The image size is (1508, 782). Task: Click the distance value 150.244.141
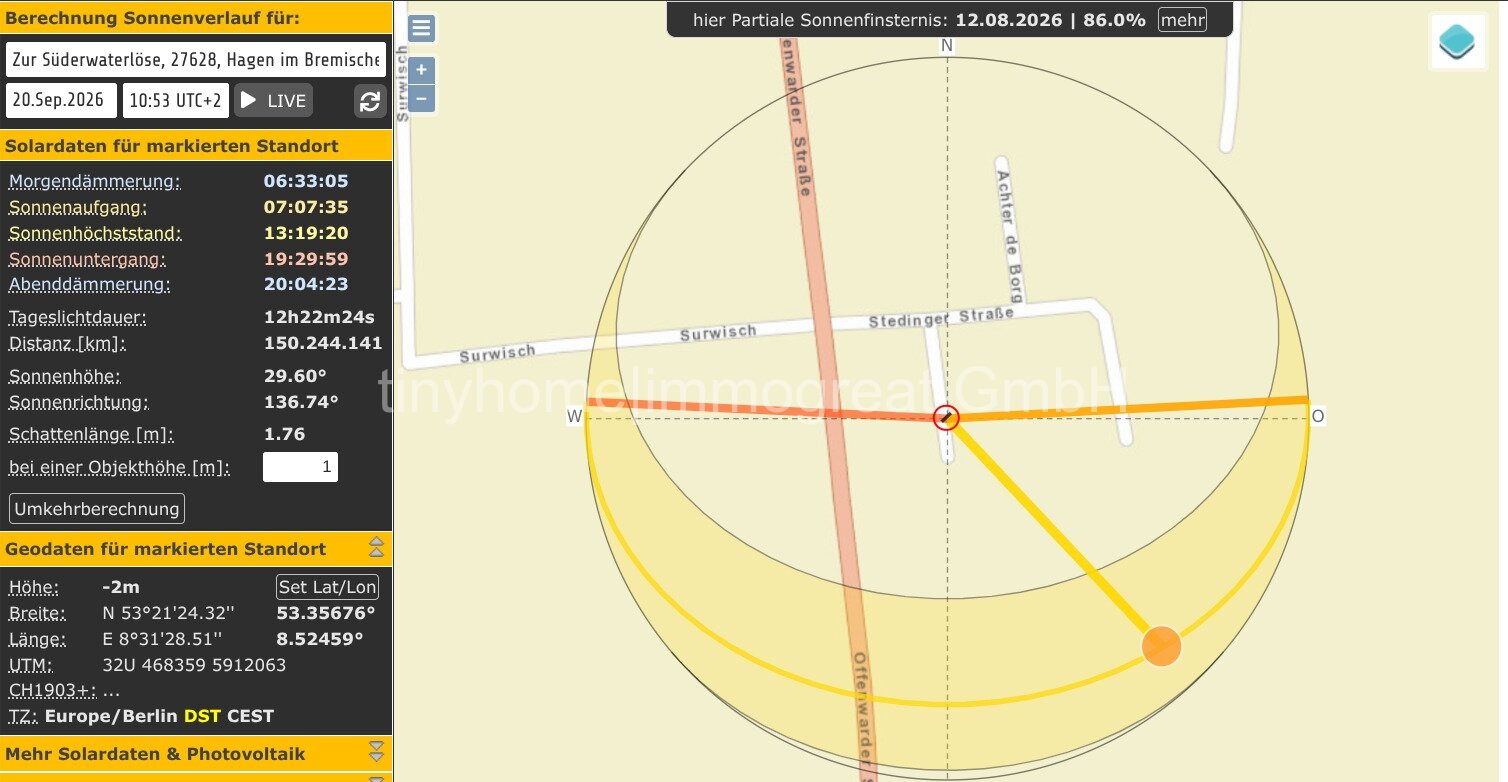[x=323, y=343]
